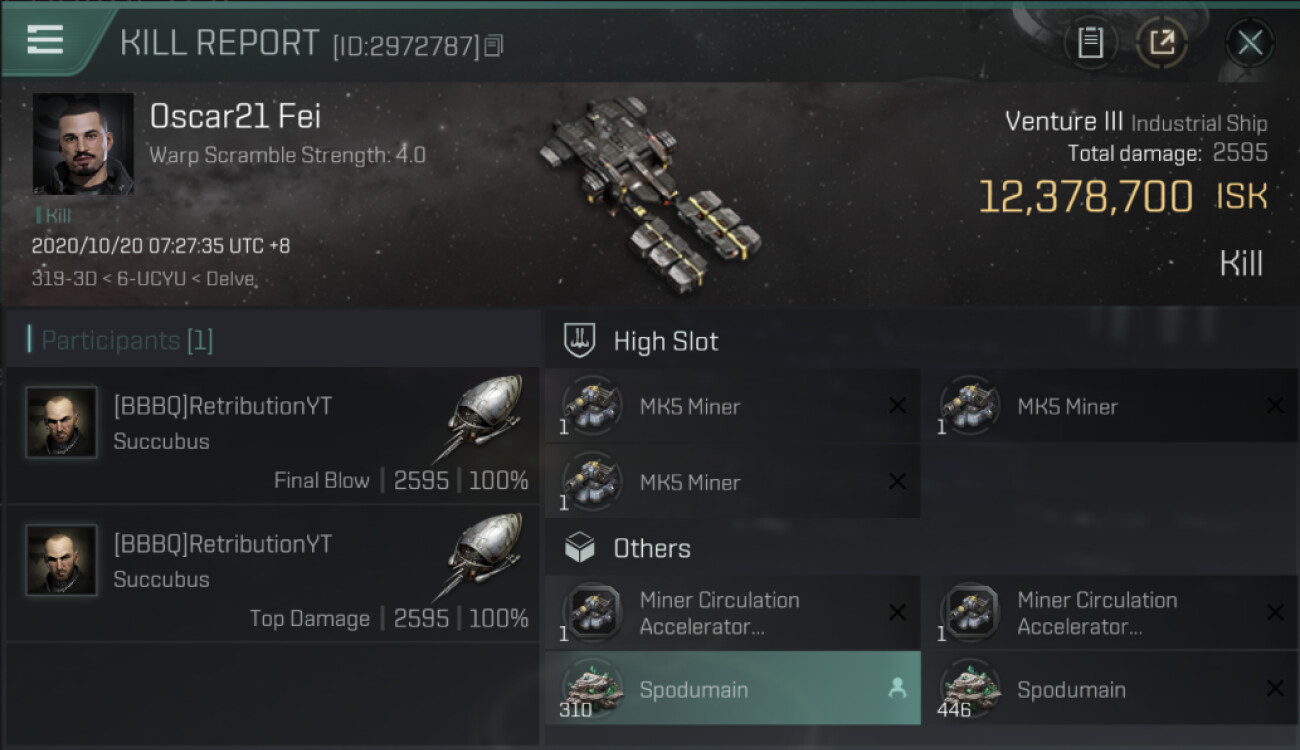
Task: Click the X on right Miner Circulation Accelerator
Action: pyautogui.click(x=1275, y=613)
